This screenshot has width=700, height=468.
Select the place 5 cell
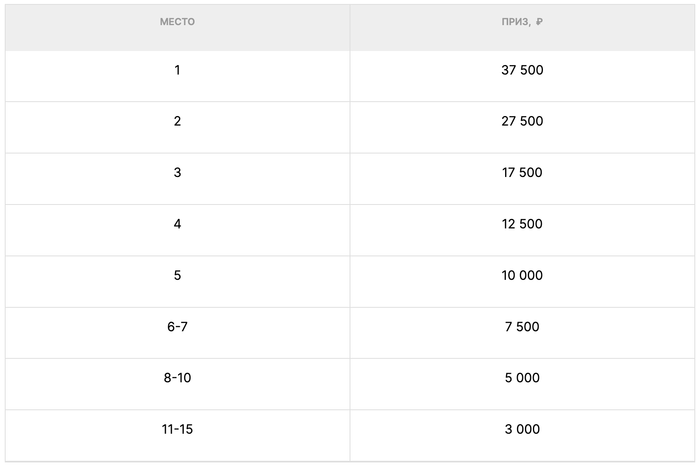tap(177, 275)
